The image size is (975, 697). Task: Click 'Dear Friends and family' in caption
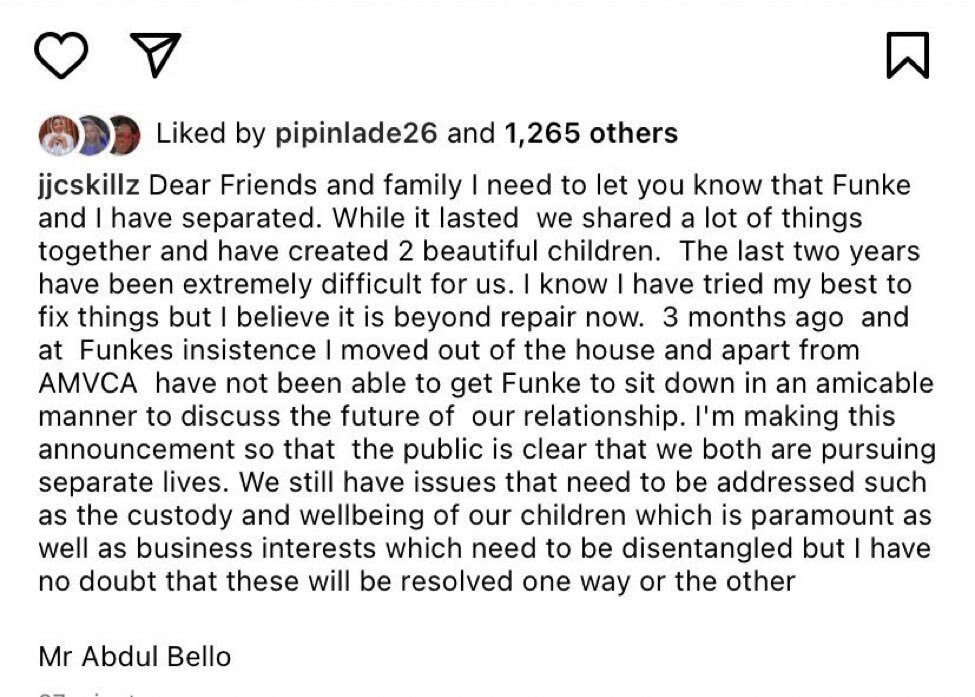tap(305, 186)
